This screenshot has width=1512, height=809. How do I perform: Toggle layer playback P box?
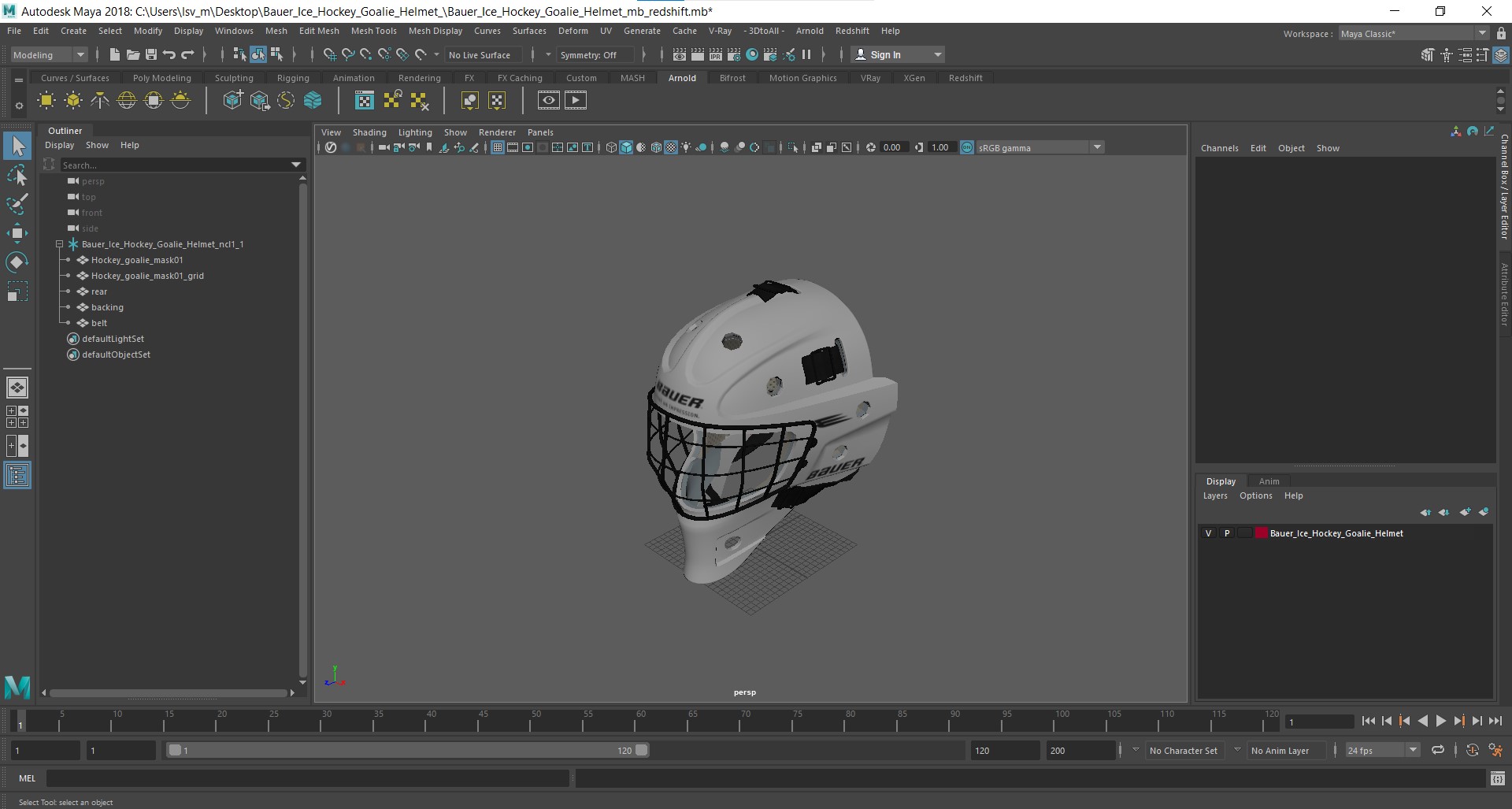1226,533
